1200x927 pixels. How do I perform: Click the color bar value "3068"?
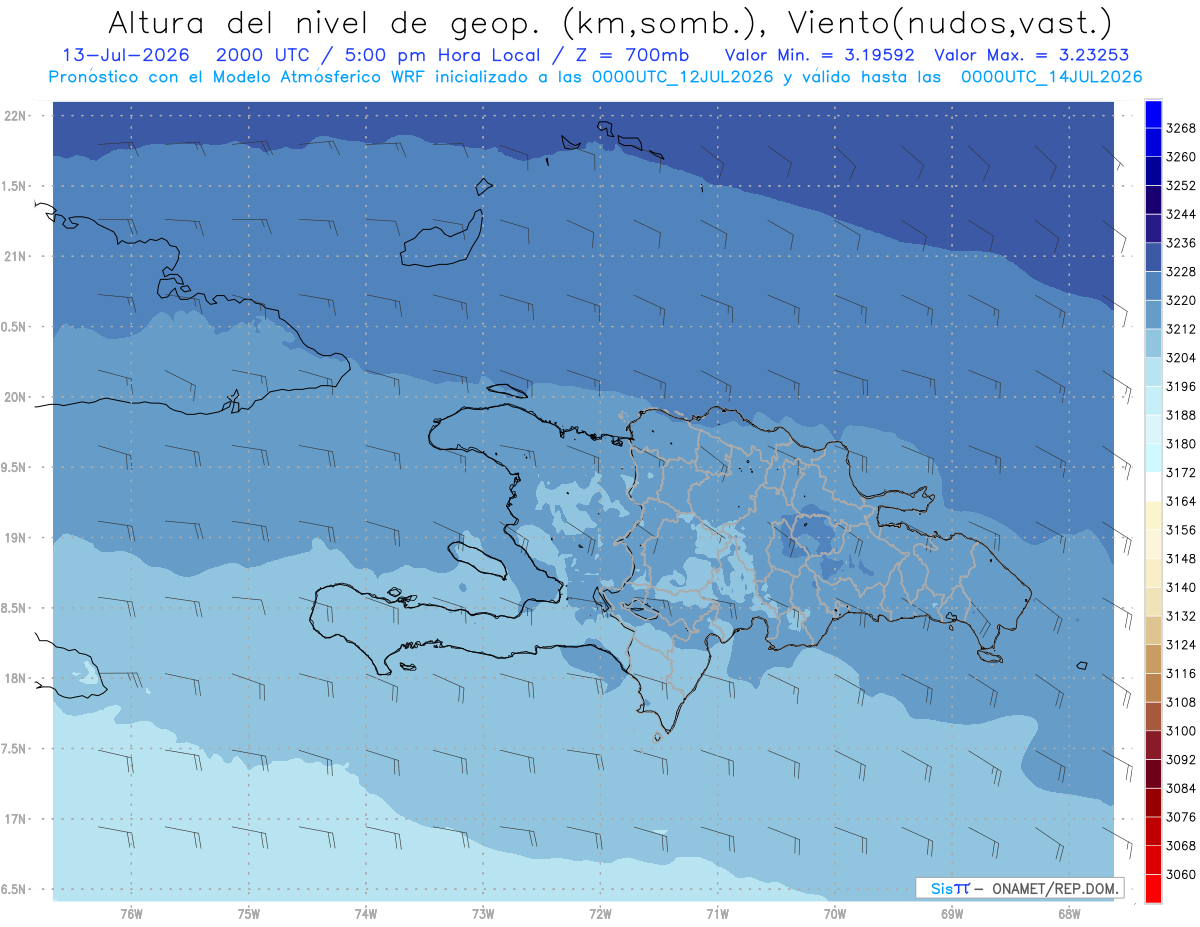tap(1181, 846)
